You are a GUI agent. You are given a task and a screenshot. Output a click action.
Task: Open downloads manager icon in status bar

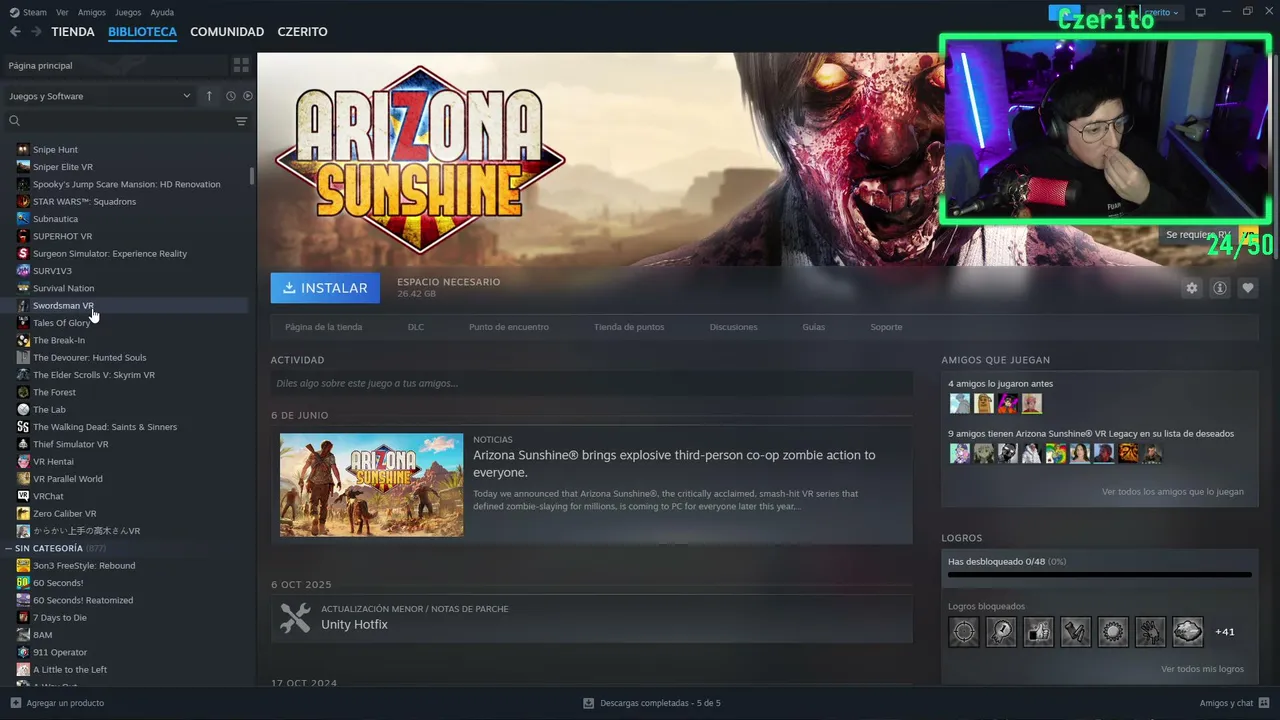tap(588, 703)
